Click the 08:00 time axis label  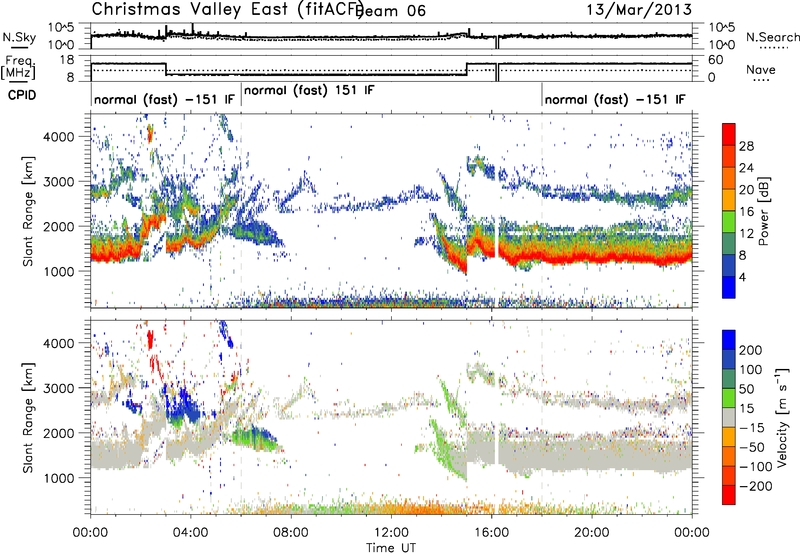(x=291, y=533)
